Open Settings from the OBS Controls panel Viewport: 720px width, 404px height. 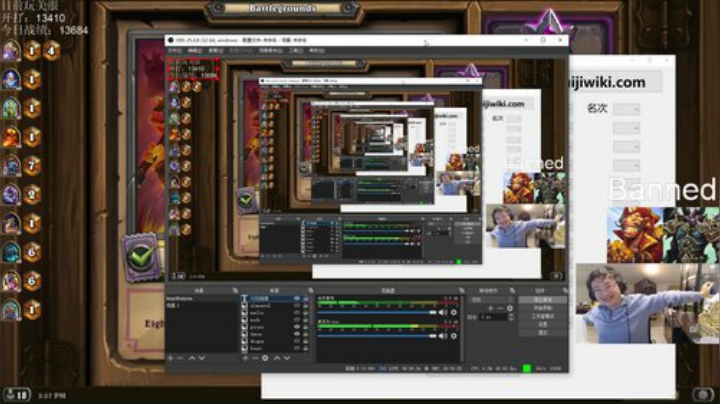click(543, 324)
